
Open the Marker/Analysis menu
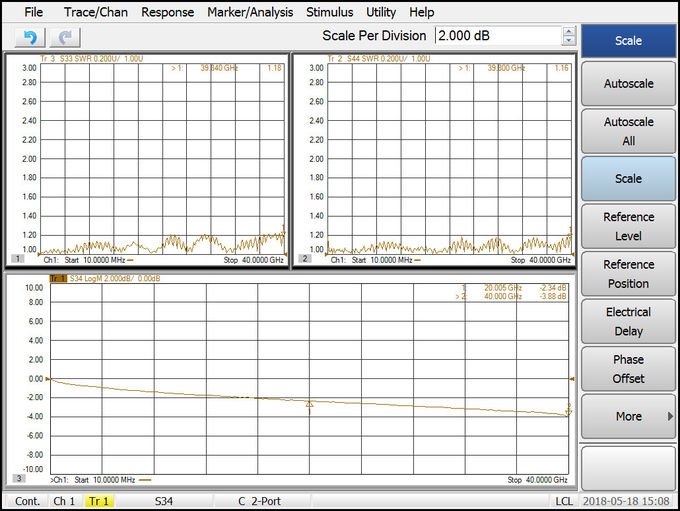250,12
